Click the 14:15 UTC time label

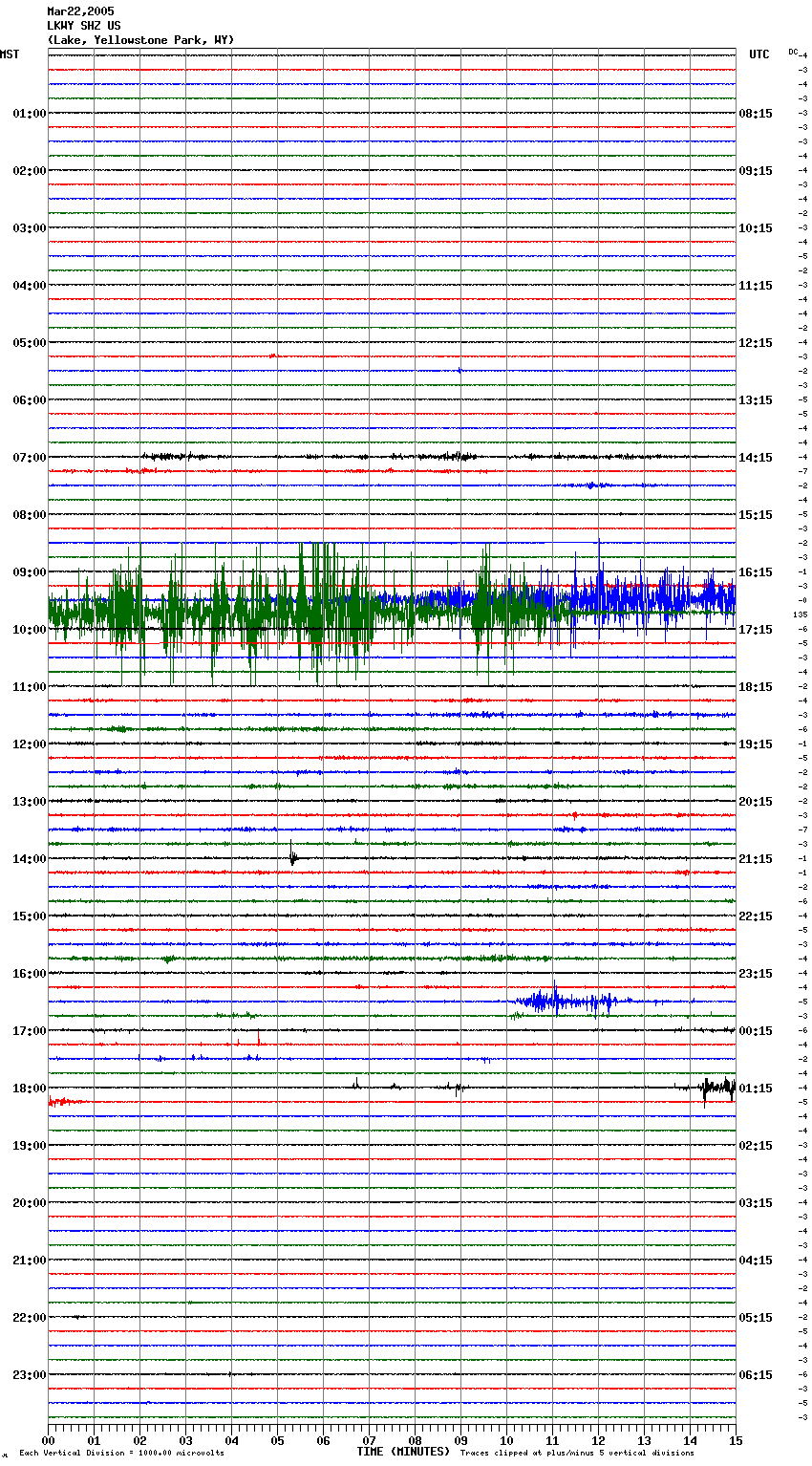point(756,458)
